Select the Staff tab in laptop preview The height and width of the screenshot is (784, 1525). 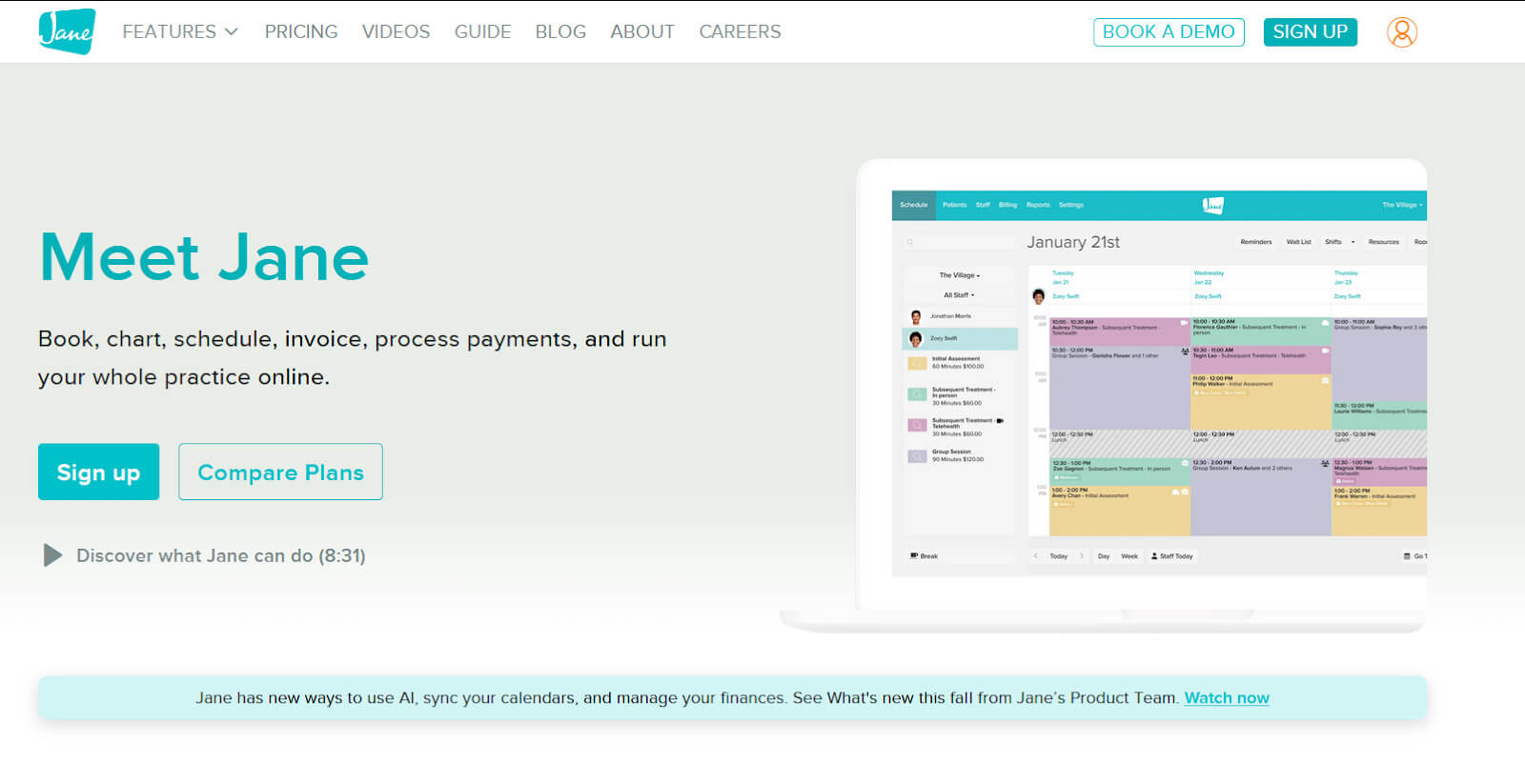point(983,205)
